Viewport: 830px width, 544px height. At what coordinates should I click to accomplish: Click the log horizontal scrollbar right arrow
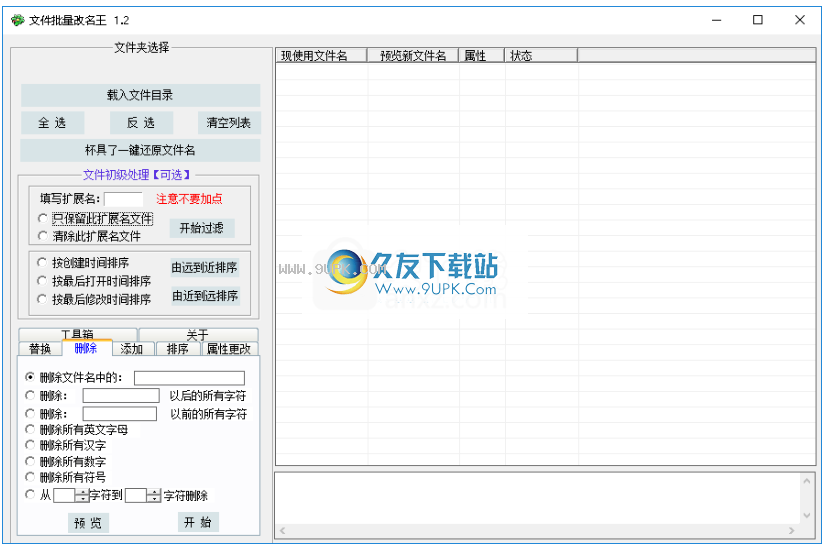pyautogui.click(x=792, y=530)
